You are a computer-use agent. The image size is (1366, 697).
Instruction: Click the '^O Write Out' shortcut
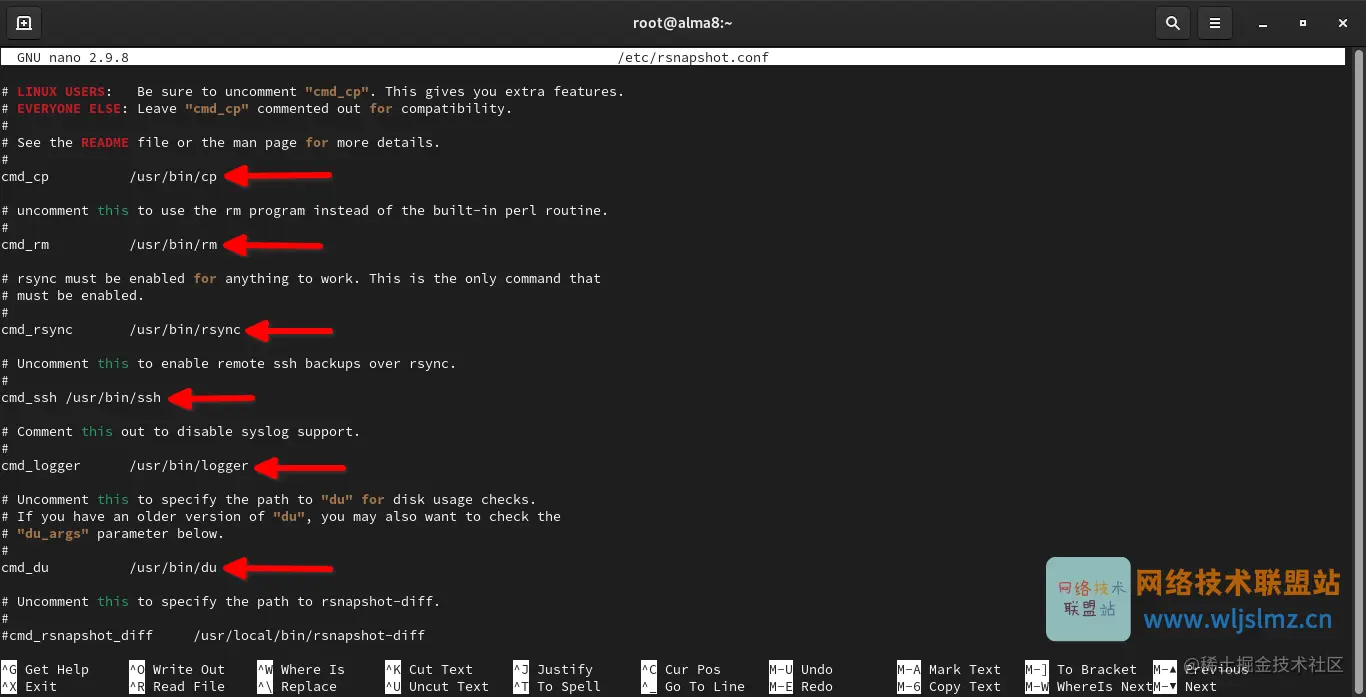click(177, 669)
